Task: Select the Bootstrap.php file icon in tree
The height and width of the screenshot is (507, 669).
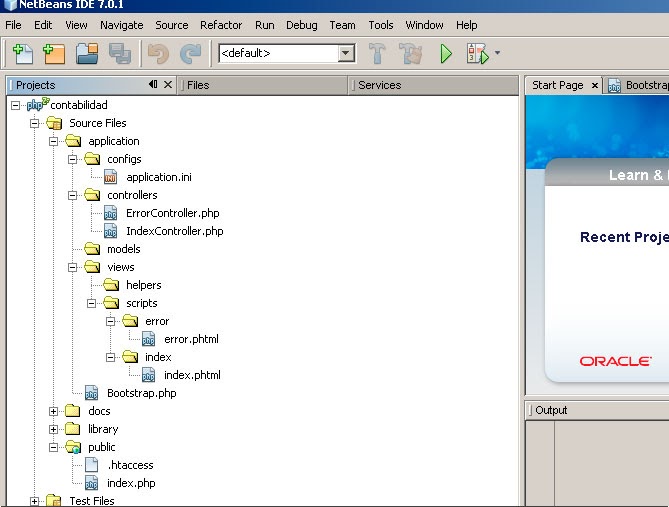Action: pos(91,393)
